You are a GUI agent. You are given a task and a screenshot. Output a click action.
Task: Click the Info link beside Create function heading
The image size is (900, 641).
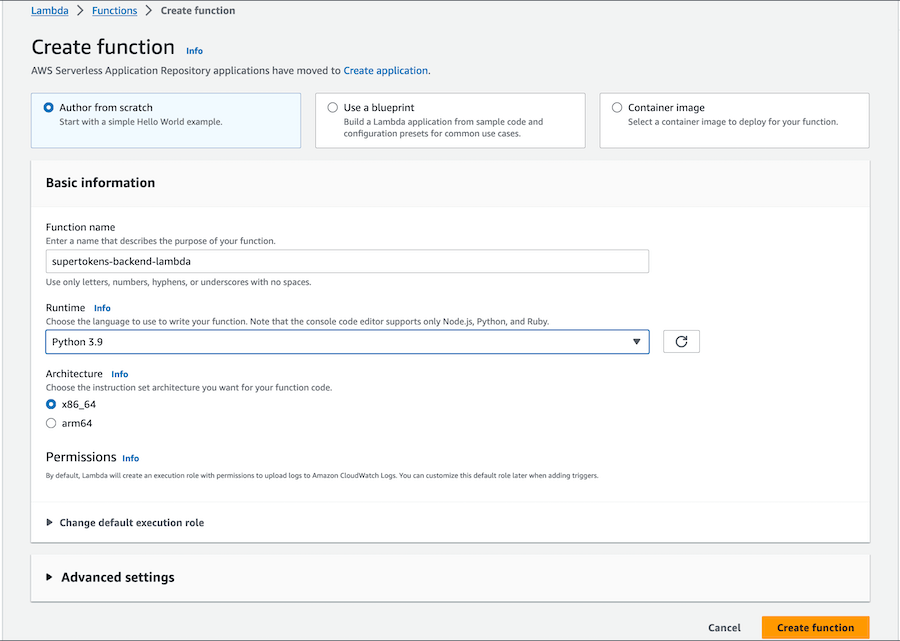click(194, 50)
